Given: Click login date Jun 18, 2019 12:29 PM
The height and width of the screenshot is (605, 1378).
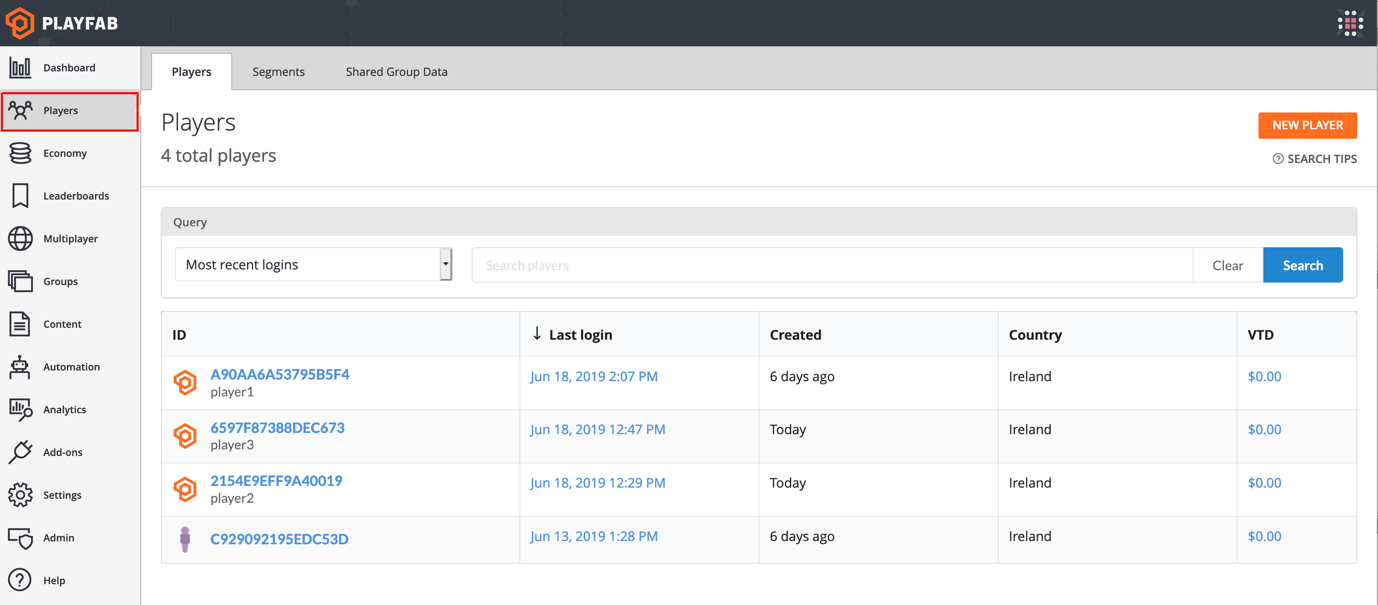Looking at the screenshot, I should click(x=598, y=483).
